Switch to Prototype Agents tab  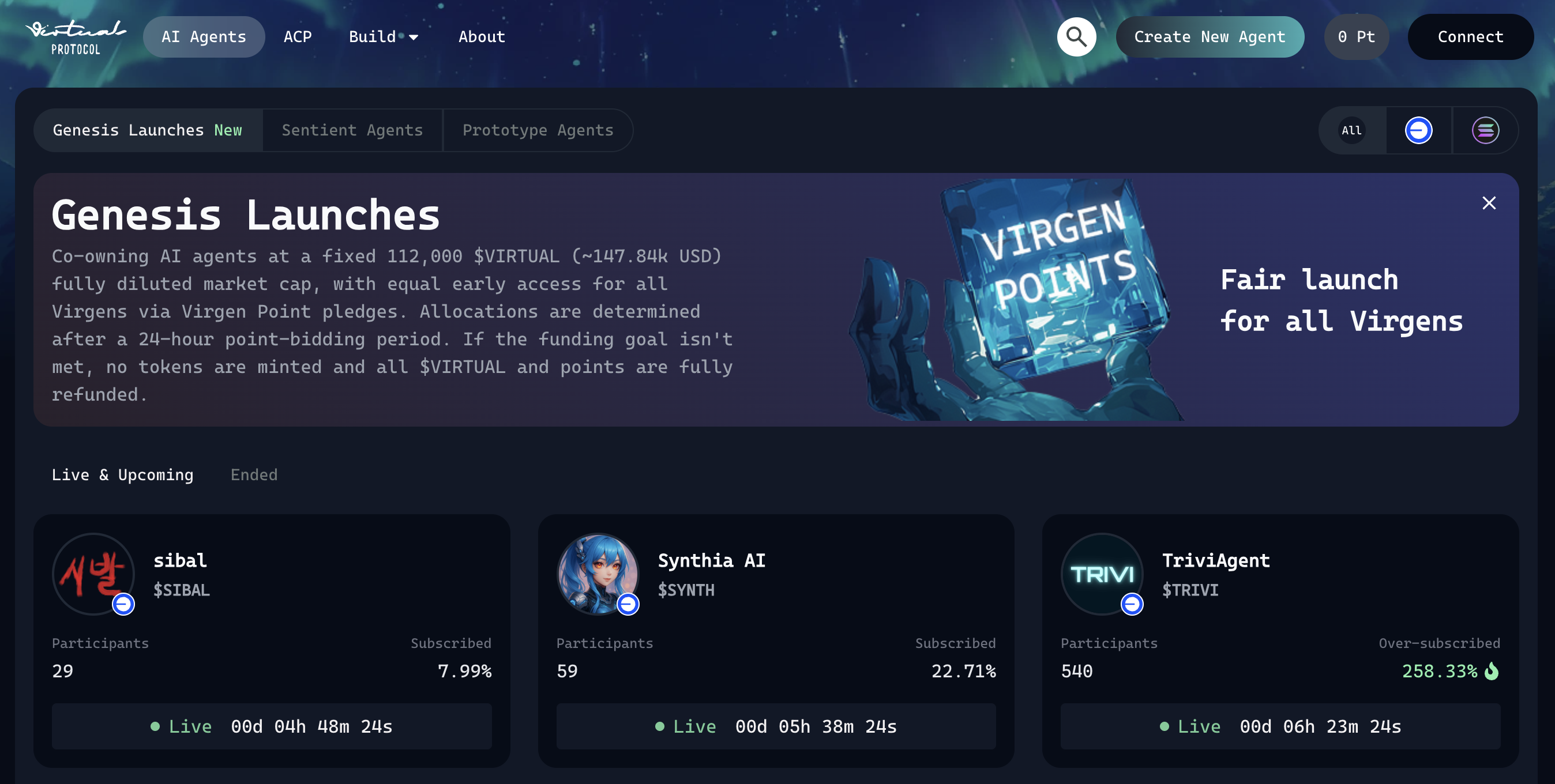point(538,130)
